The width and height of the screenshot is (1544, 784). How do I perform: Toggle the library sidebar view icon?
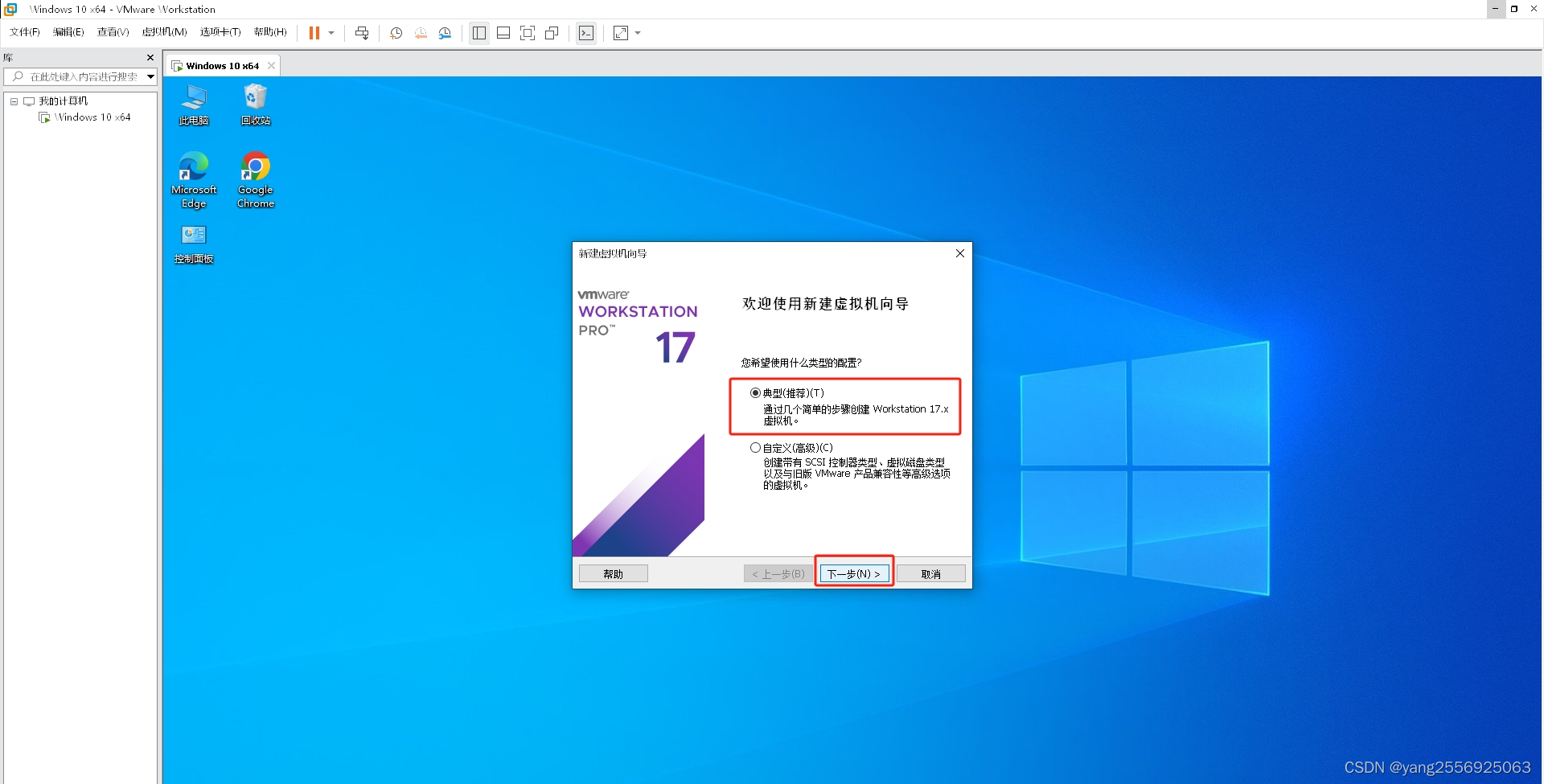point(479,33)
